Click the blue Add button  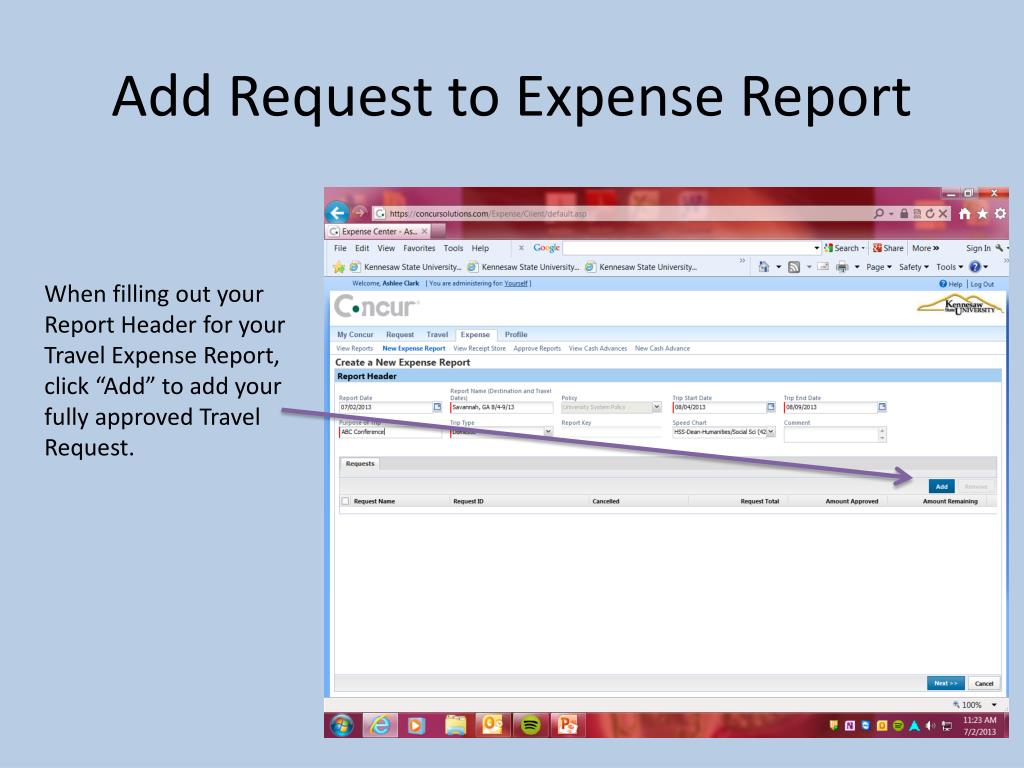coord(942,487)
